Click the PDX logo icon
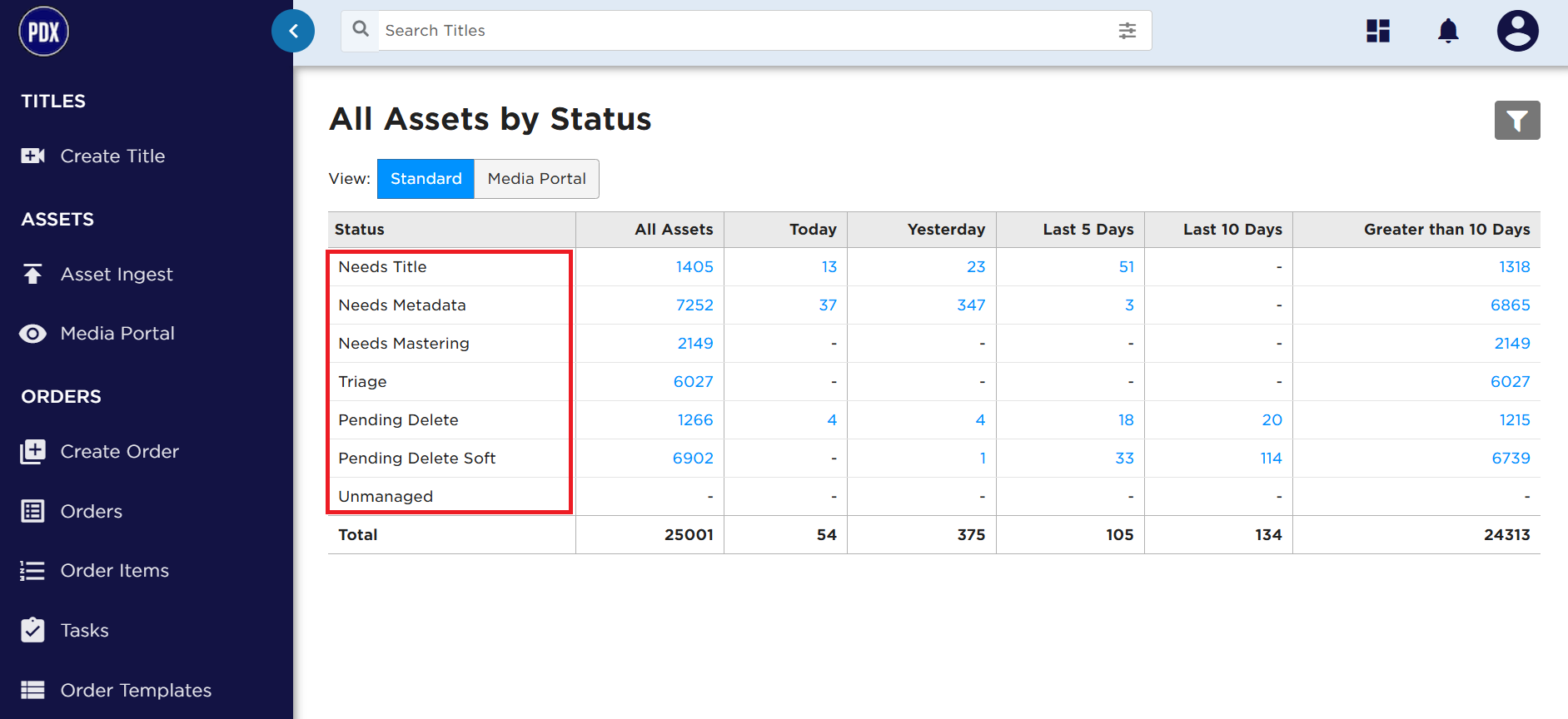Image resolution: width=1568 pixels, height=719 pixels. coord(44,32)
